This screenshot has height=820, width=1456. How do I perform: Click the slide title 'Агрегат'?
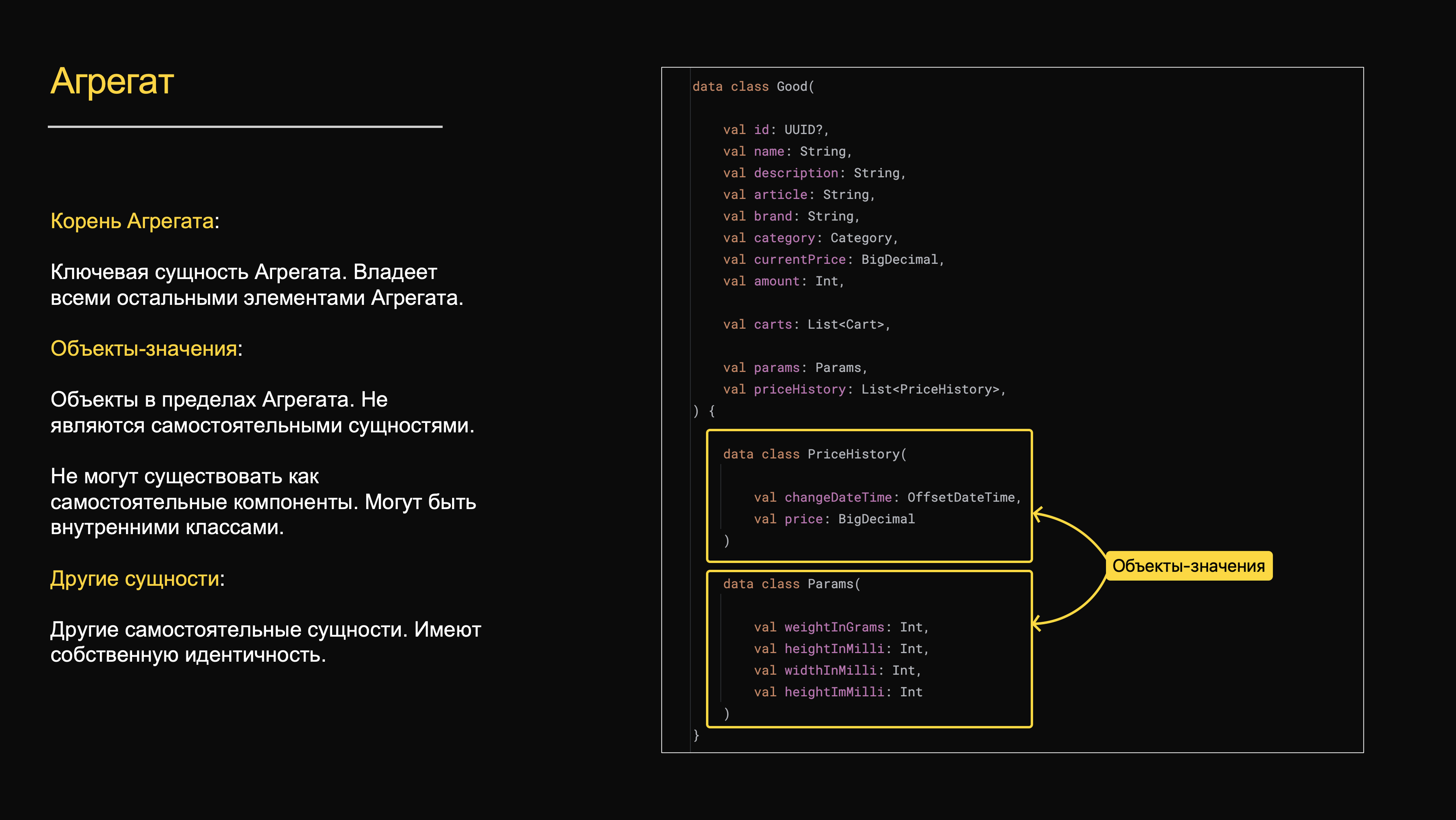[x=112, y=81]
